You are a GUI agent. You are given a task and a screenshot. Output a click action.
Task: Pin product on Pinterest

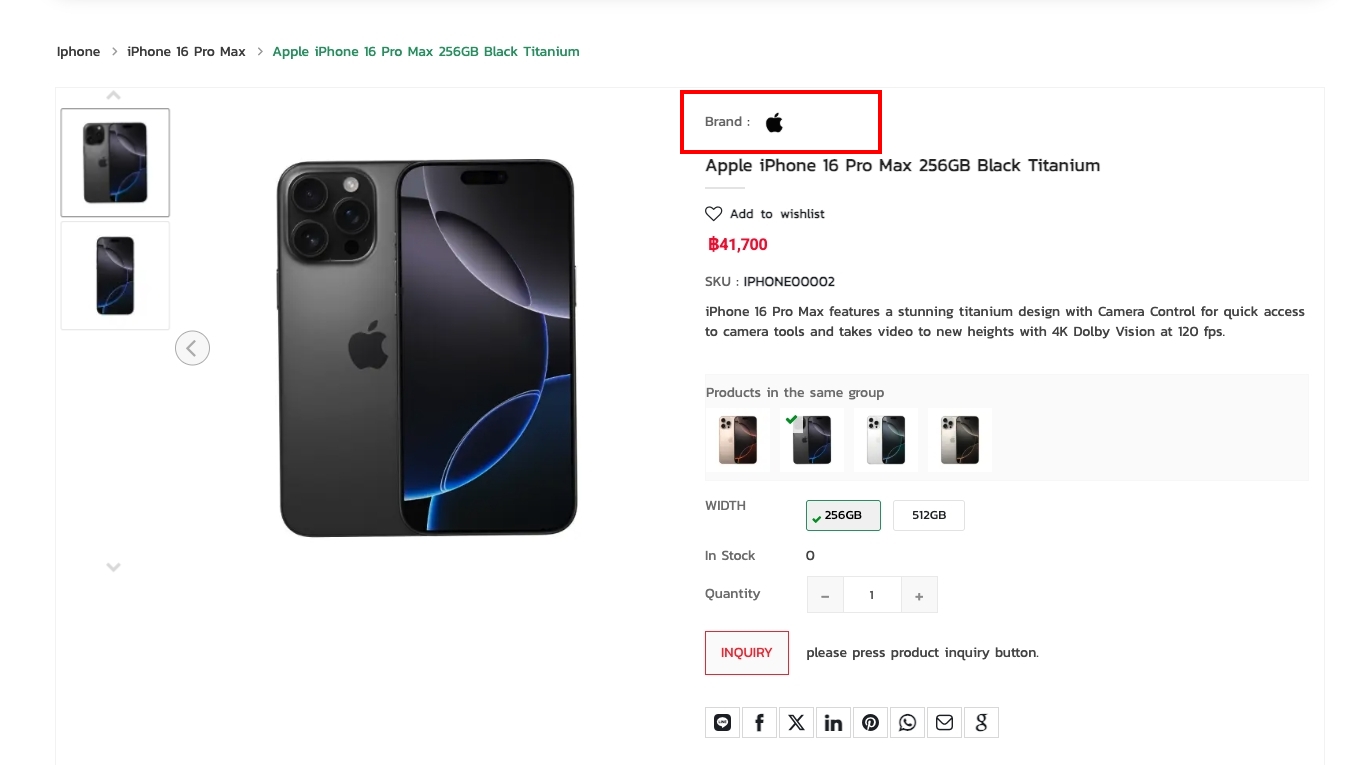pyautogui.click(x=870, y=723)
